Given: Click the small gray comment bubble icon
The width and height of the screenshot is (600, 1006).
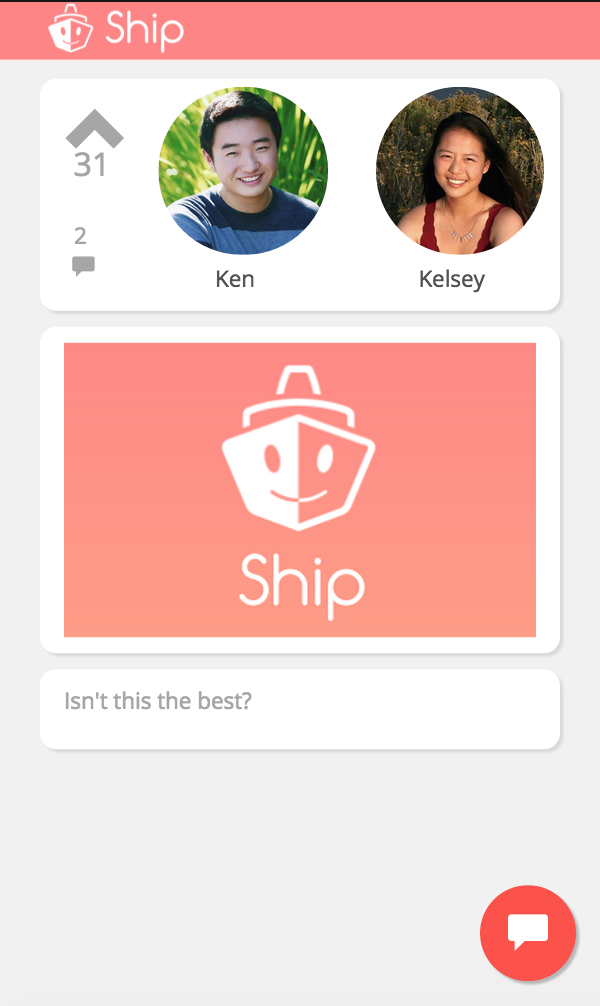Looking at the screenshot, I should 83,266.
